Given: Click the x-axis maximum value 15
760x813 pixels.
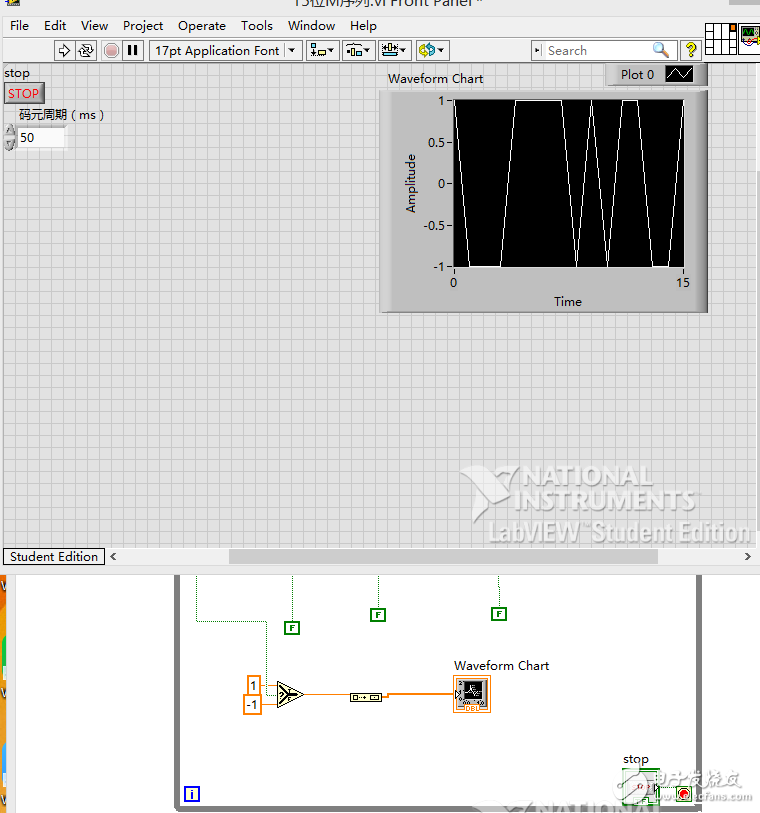Looking at the screenshot, I should (683, 283).
